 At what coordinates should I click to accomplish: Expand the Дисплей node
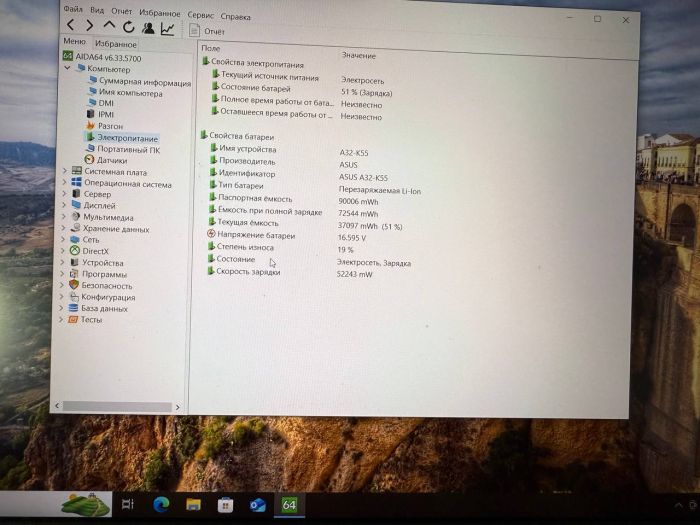click(x=63, y=205)
